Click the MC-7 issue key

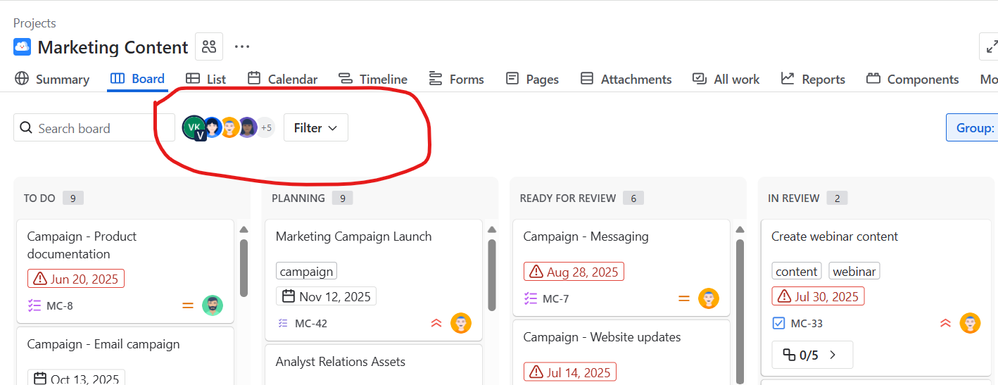click(x=556, y=298)
